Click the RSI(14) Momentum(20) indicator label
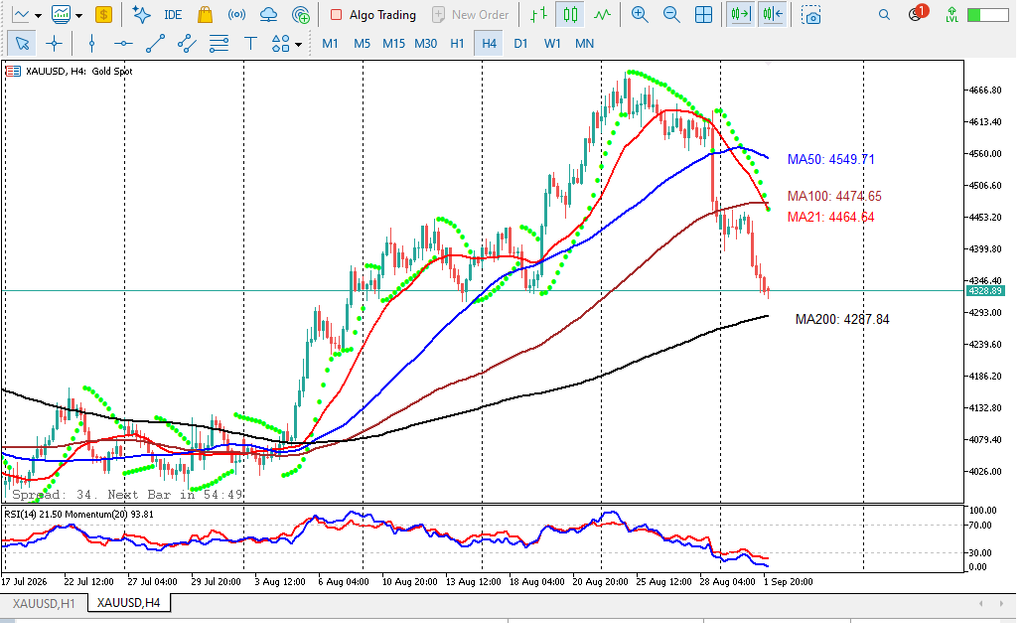Image resolution: width=1024 pixels, height=623 pixels. 79,515
